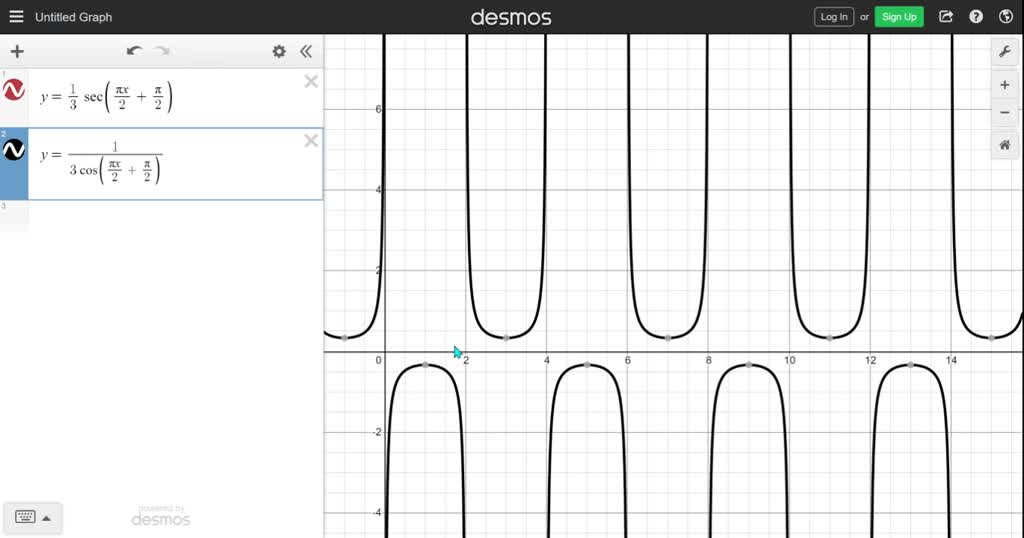Open the graph settings wrench

[x=1005, y=52]
